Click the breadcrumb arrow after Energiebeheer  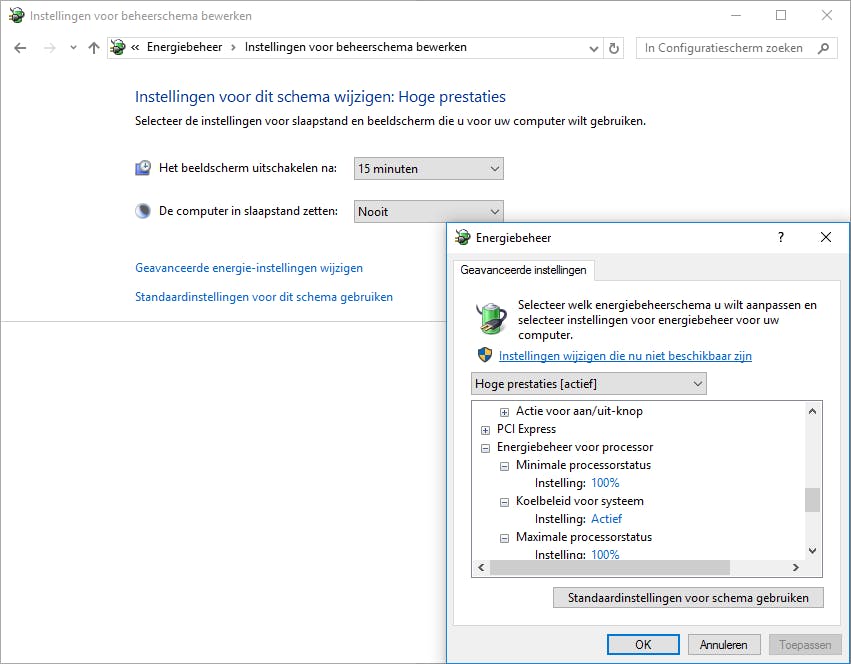point(233,48)
